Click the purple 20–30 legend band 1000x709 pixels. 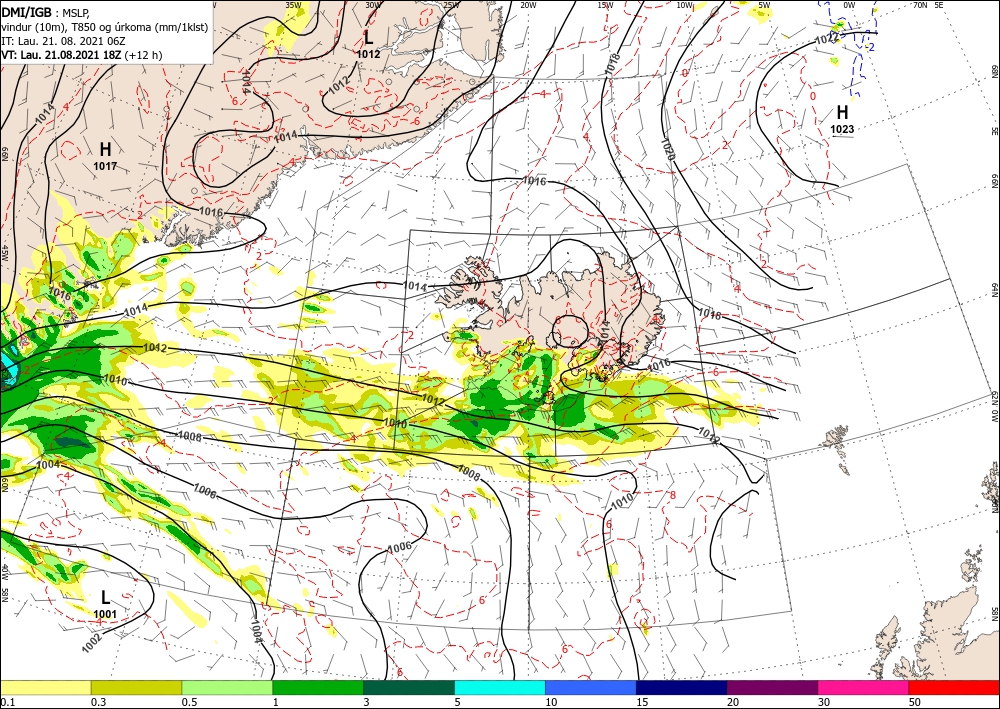pos(772,687)
